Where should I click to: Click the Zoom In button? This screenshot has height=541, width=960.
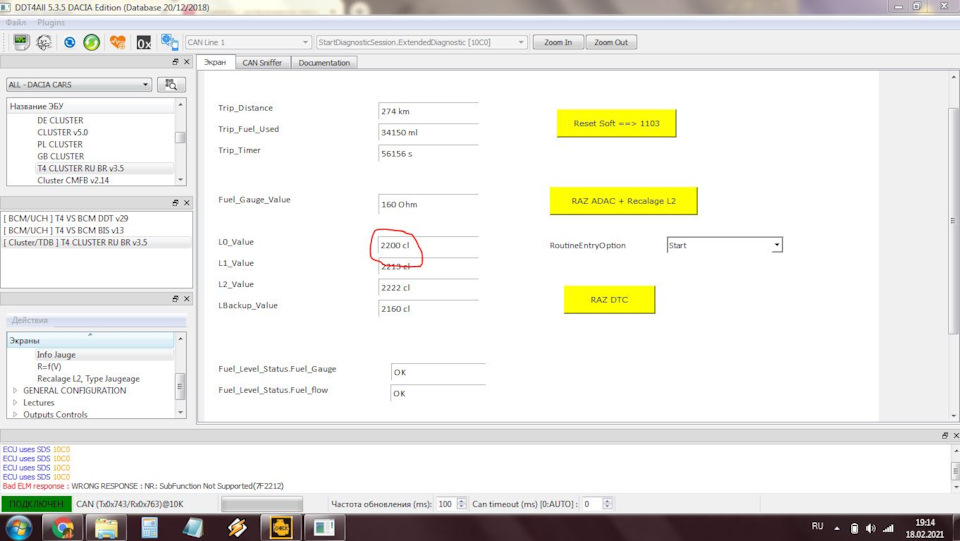coord(558,43)
